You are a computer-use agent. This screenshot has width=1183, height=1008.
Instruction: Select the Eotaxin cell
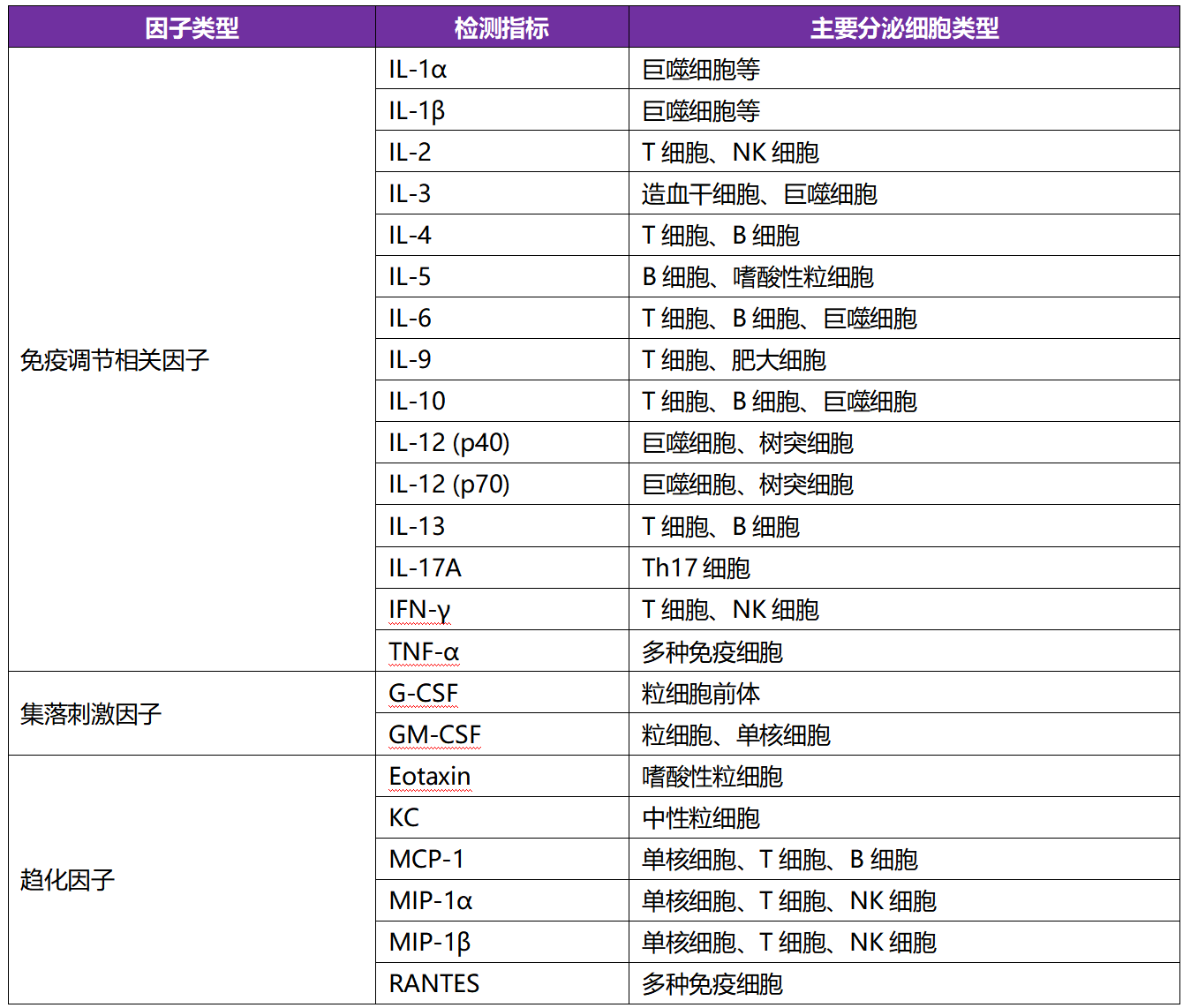[x=428, y=776]
